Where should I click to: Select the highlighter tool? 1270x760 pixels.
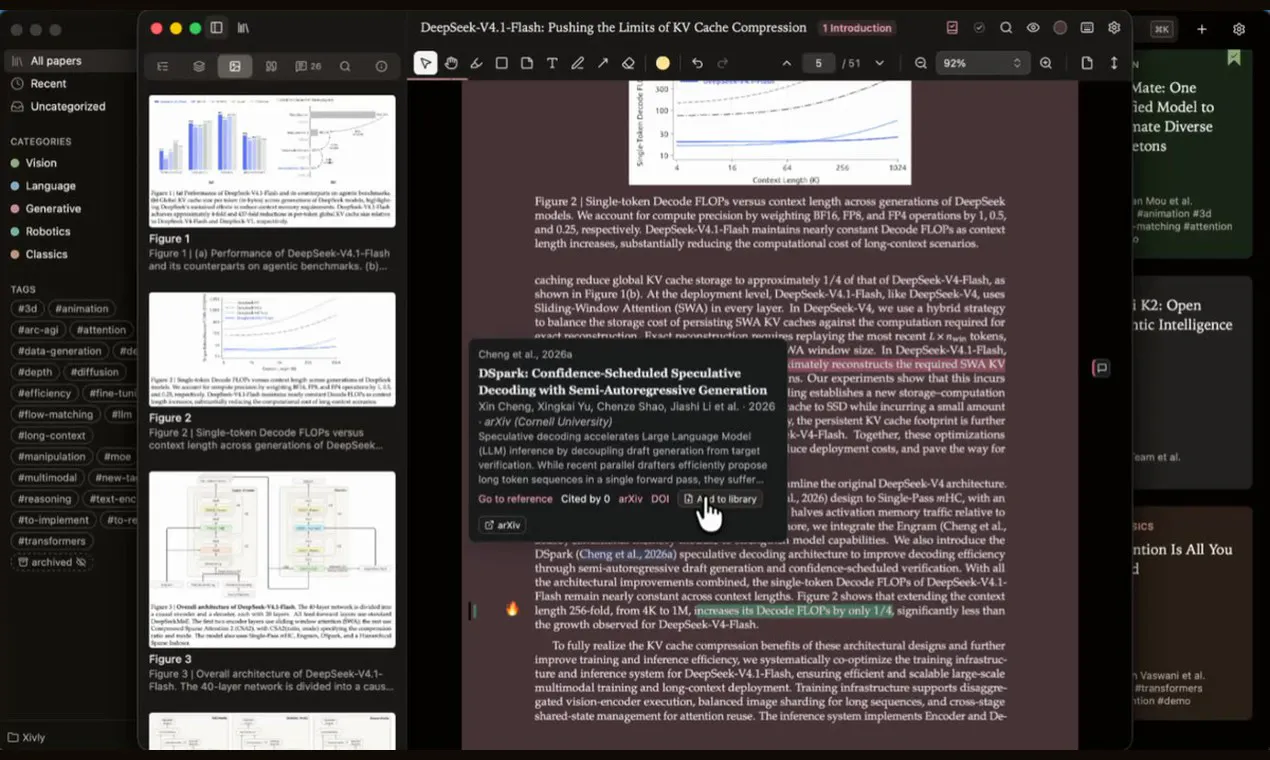point(476,63)
